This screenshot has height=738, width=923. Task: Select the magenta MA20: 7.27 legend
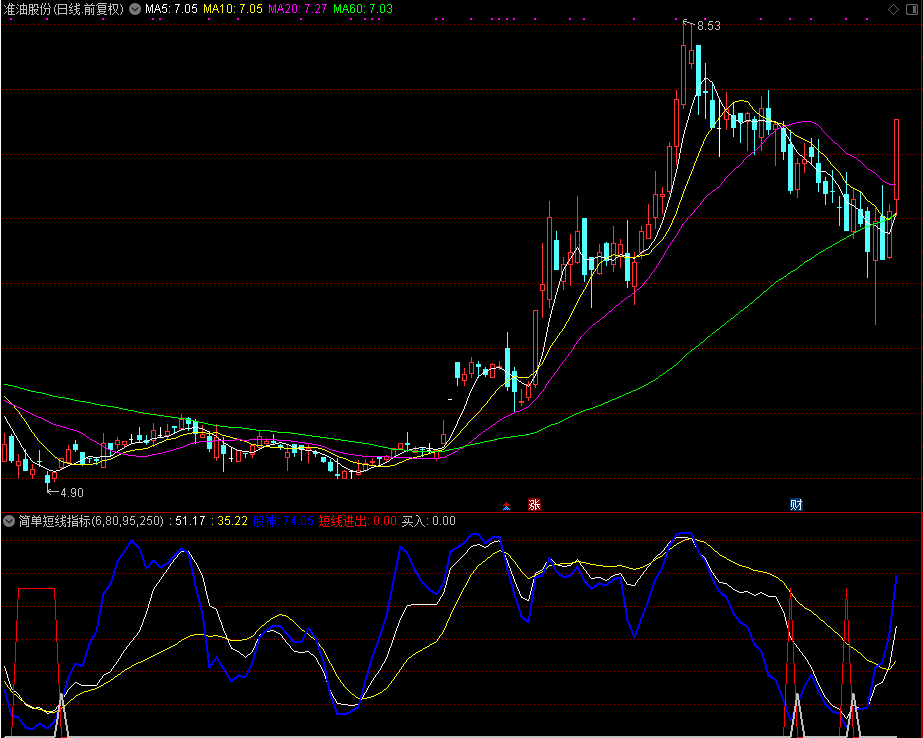click(298, 8)
